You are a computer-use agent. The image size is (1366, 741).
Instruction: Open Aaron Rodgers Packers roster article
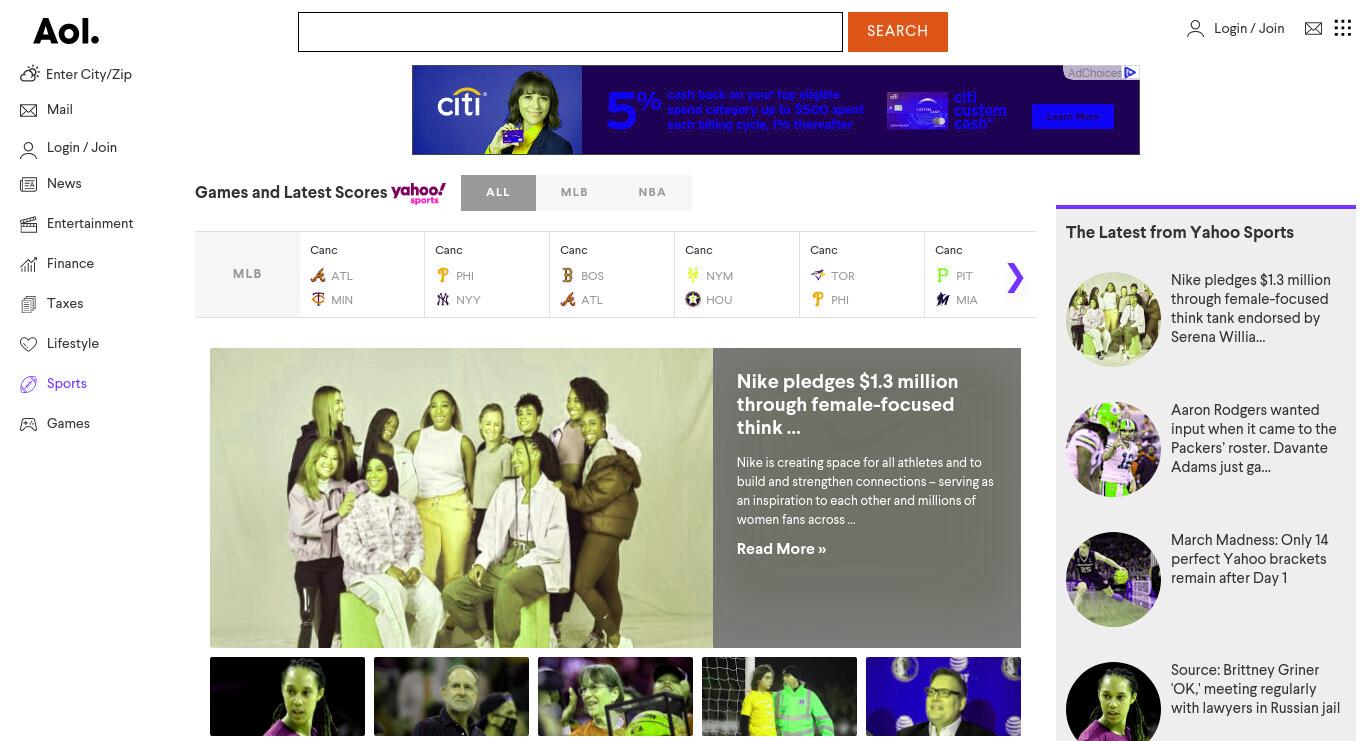1253,438
